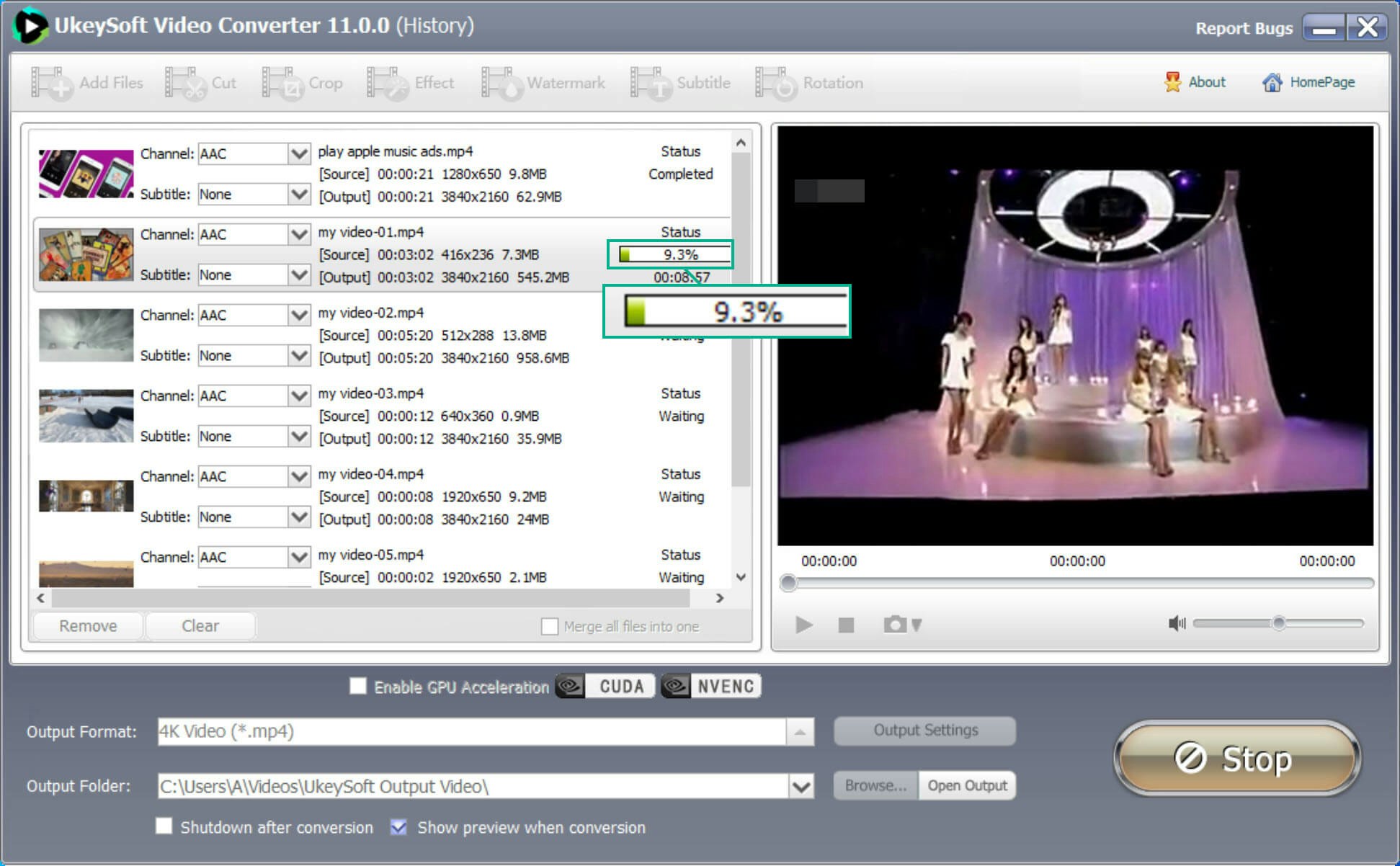
Task: Open Channel dropdown for my video-05.mp4
Action: 298,557
